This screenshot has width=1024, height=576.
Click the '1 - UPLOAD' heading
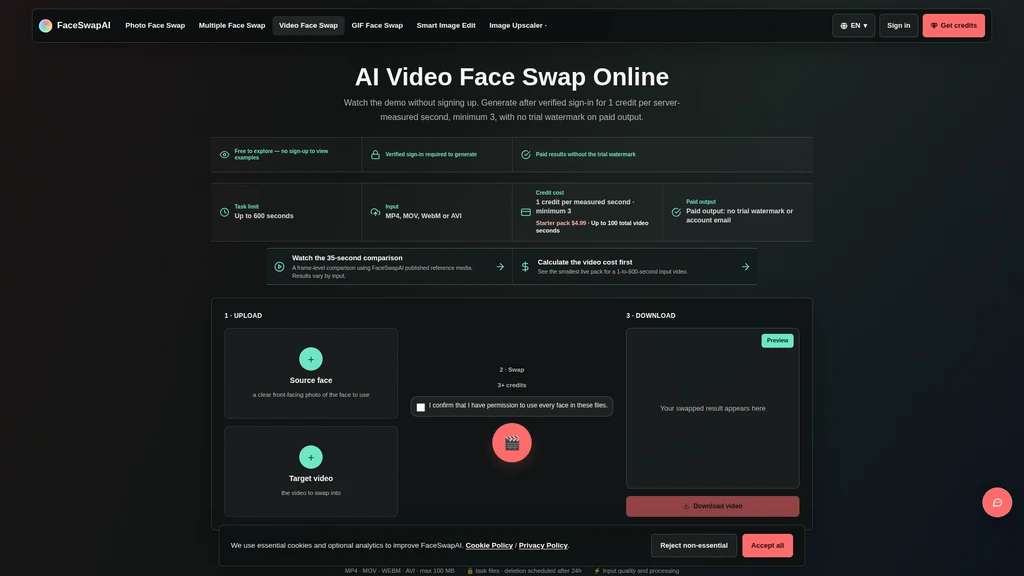tap(243, 315)
